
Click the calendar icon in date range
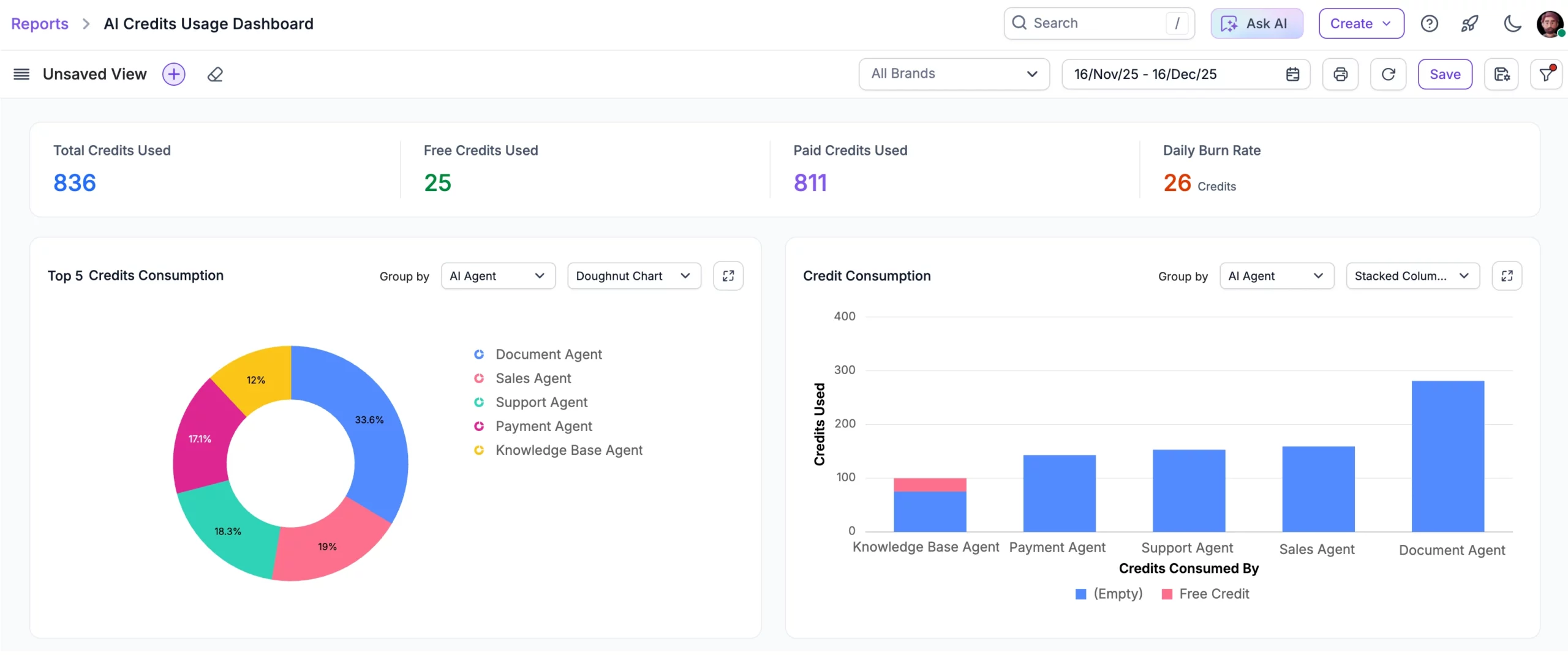(1292, 74)
